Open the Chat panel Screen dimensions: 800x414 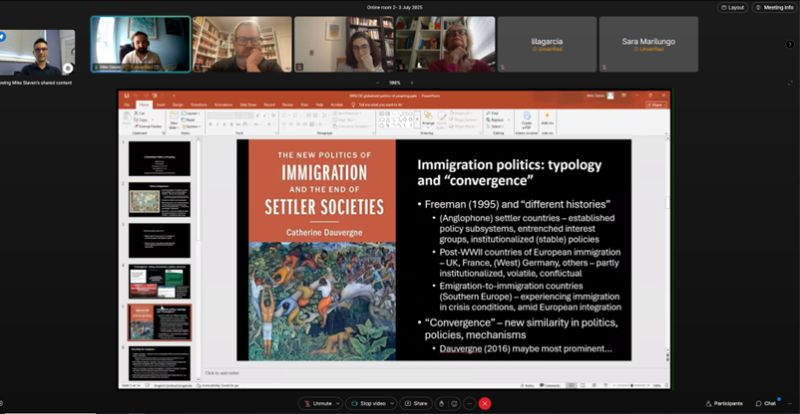click(x=765, y=403)
